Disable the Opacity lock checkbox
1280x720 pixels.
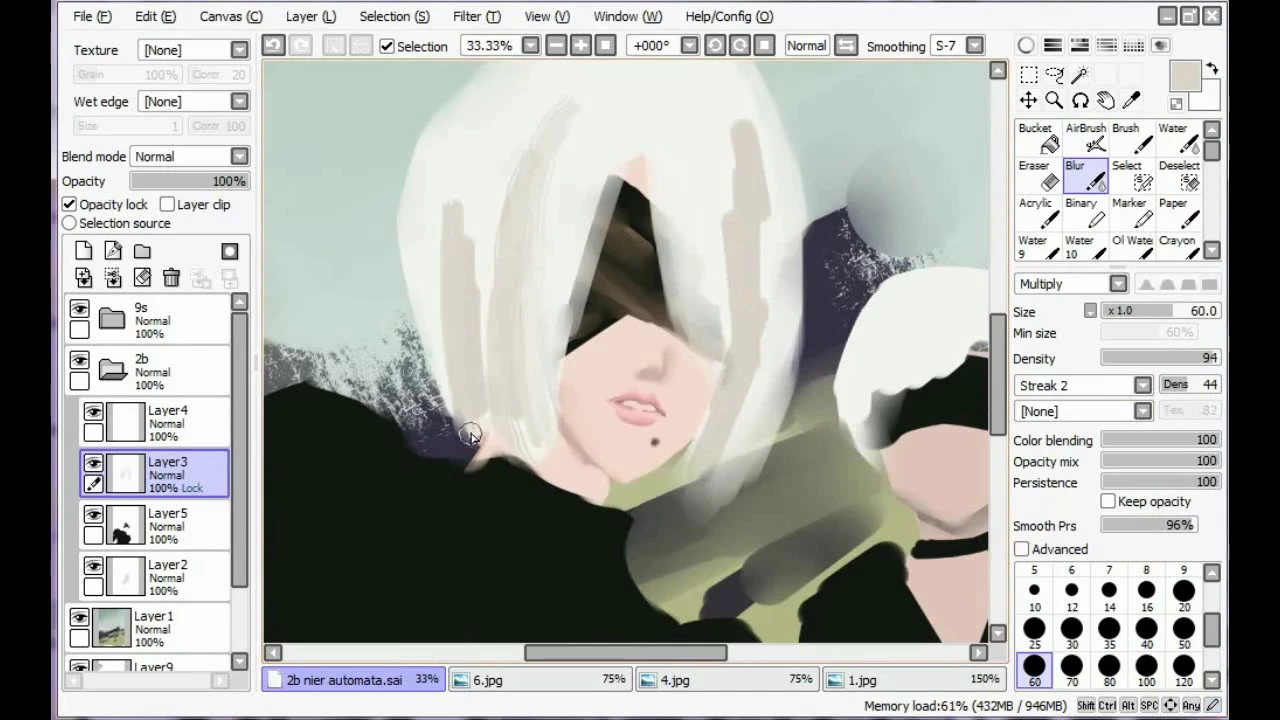click(69, 204)
